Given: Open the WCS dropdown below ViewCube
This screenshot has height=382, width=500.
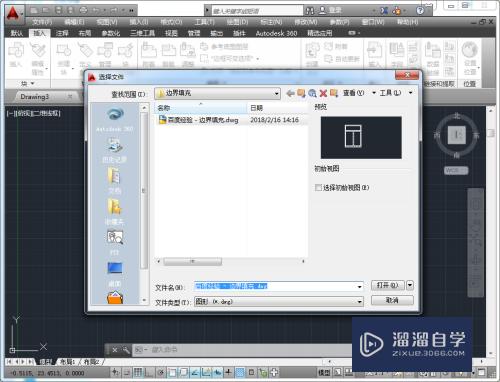Looking at the screenshot, I should click(x=456, y=170).
